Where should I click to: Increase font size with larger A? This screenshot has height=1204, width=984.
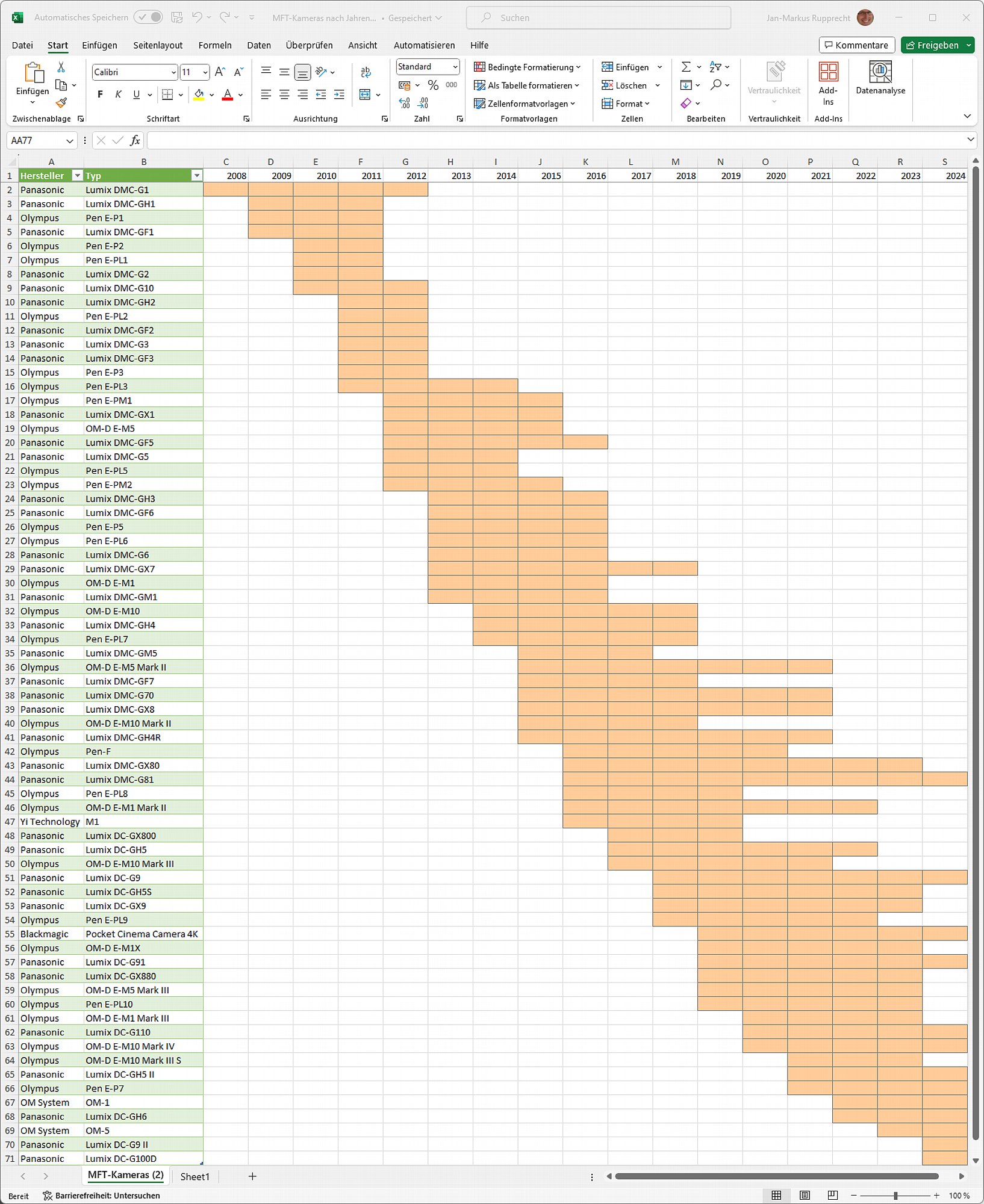click(x=220, y=72)
